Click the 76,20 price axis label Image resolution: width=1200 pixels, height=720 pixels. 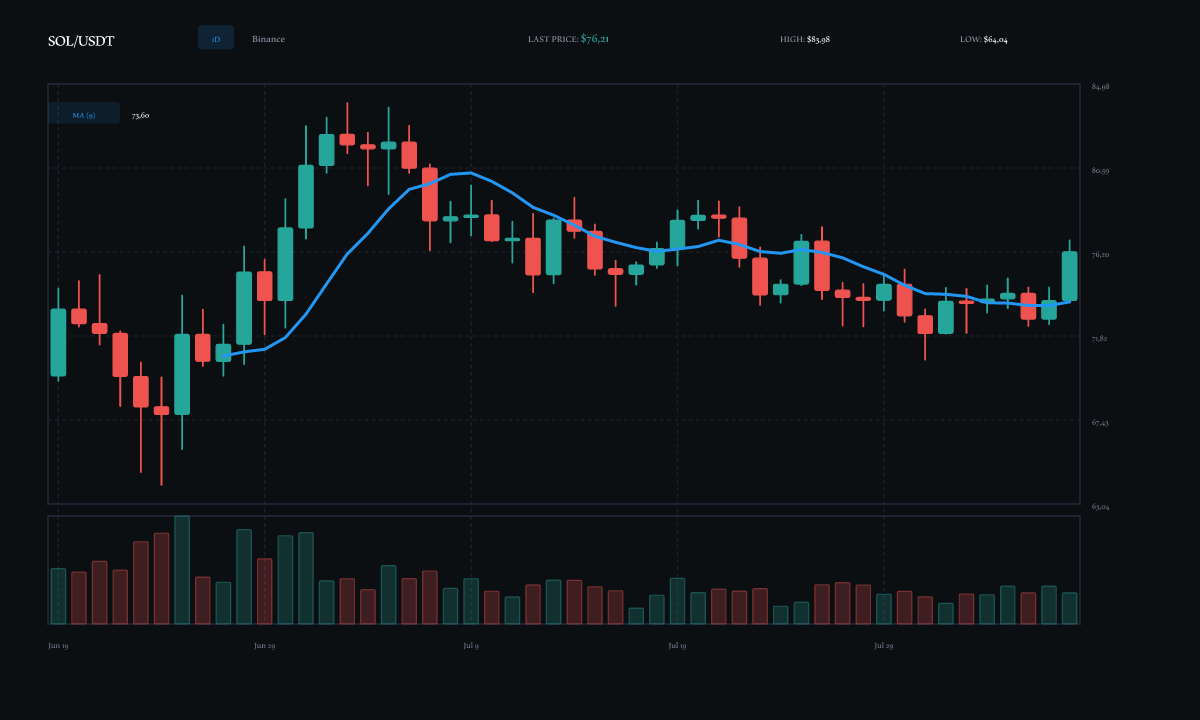1101,255
